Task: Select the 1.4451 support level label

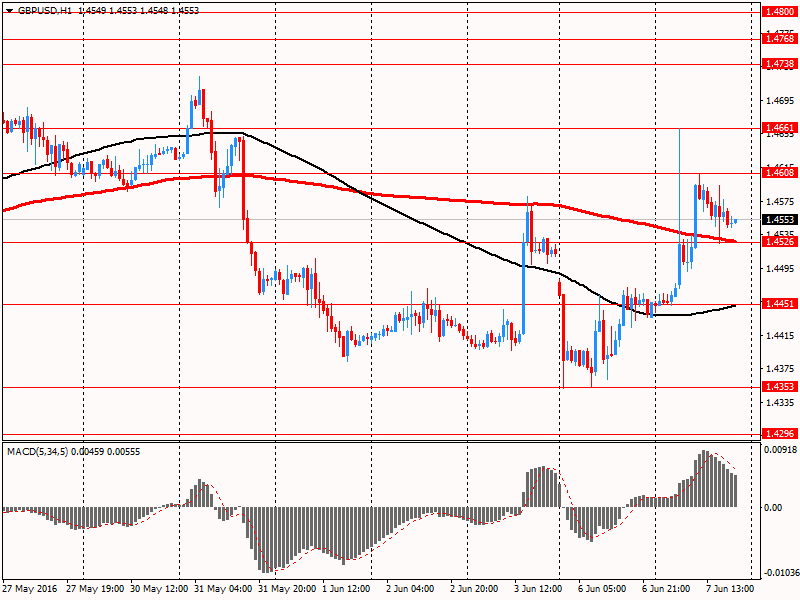Action: click(779, 304)
